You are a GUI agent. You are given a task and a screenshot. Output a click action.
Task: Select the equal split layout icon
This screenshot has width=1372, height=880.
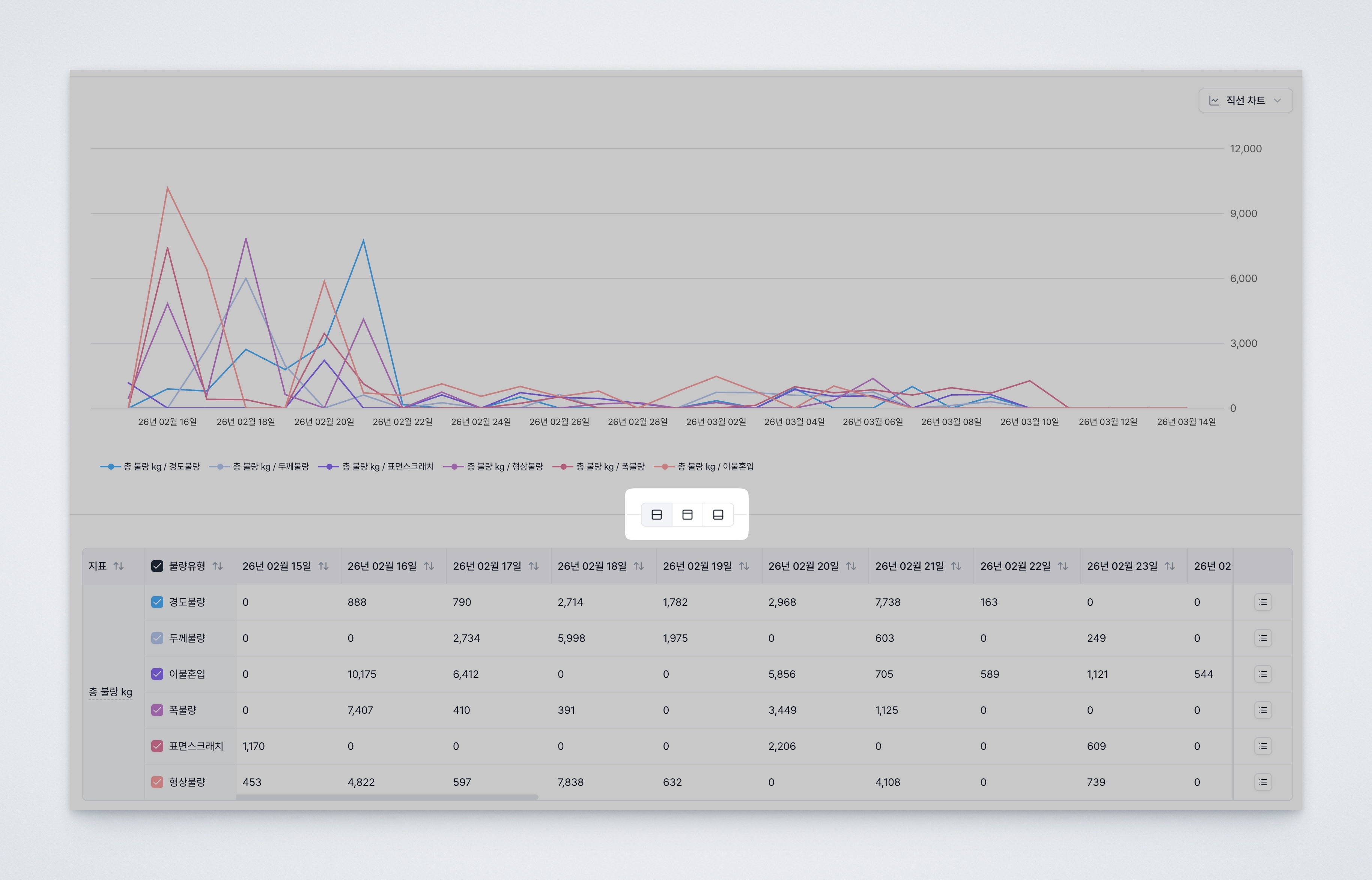[x=657, y=514]
